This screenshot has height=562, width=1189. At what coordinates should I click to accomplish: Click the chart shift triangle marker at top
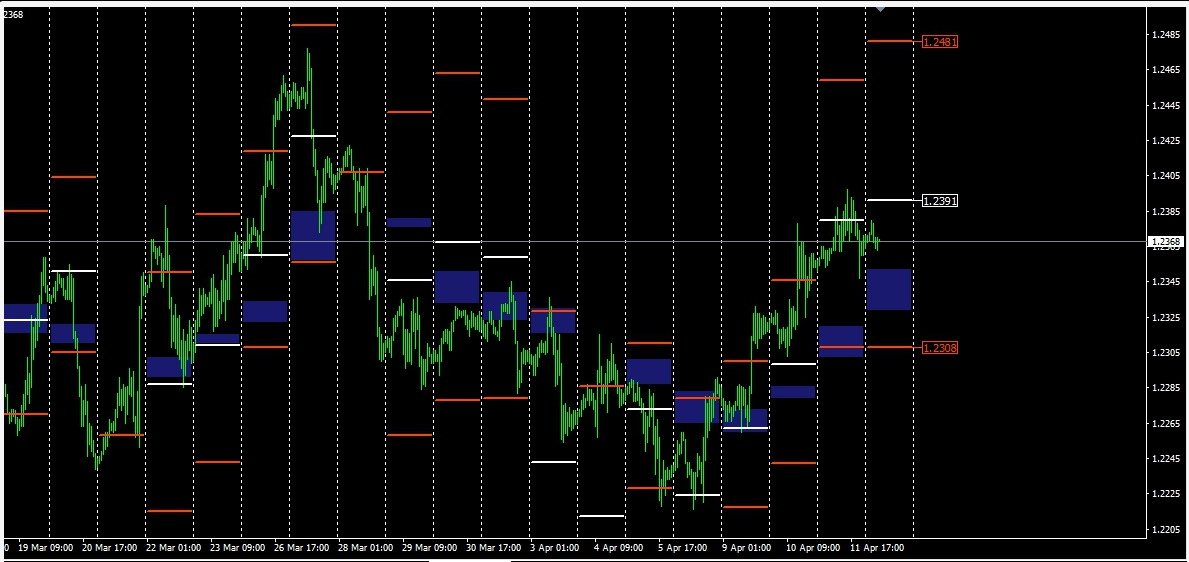(880, 9)
